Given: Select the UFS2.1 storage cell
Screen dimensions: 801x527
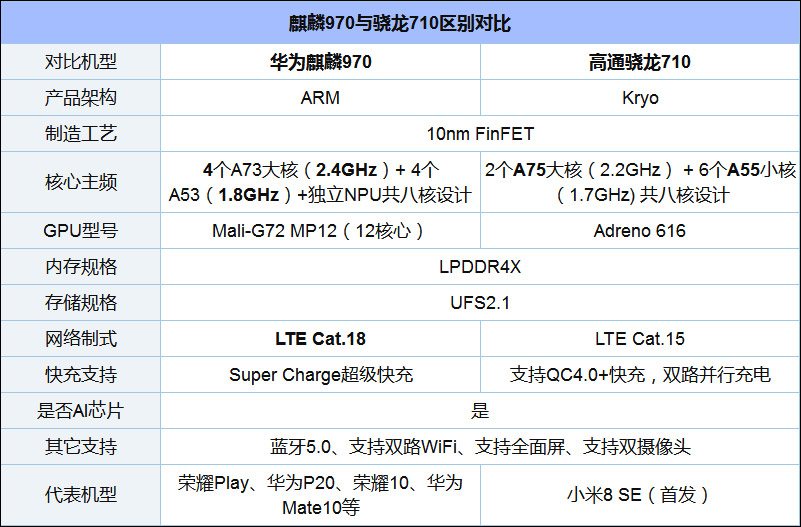Looking at the screenshot, I should pyautogui.click(x=480, y=303).
